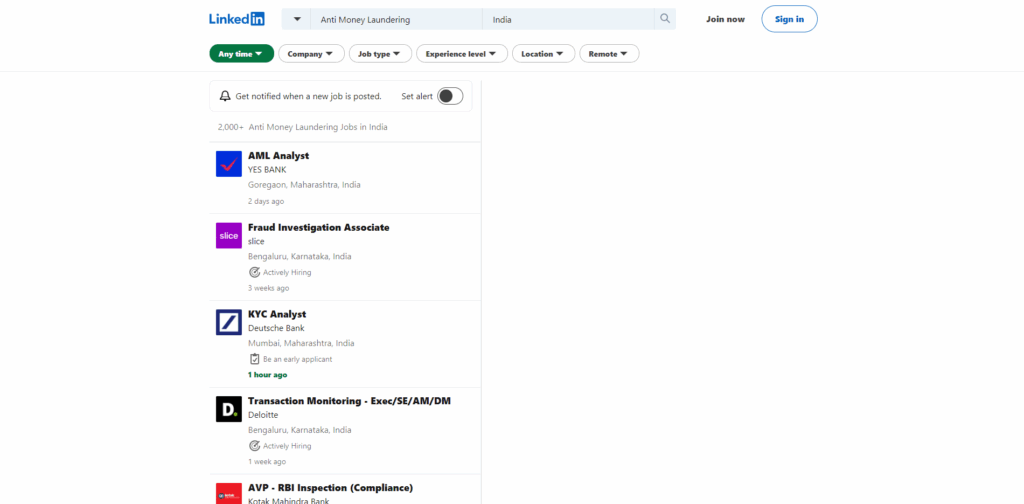This screenshot has width=1024, height=504.
Task: Click 'Mumbai, Maharashtra, India' location text
Action: (x=301, y=343)
